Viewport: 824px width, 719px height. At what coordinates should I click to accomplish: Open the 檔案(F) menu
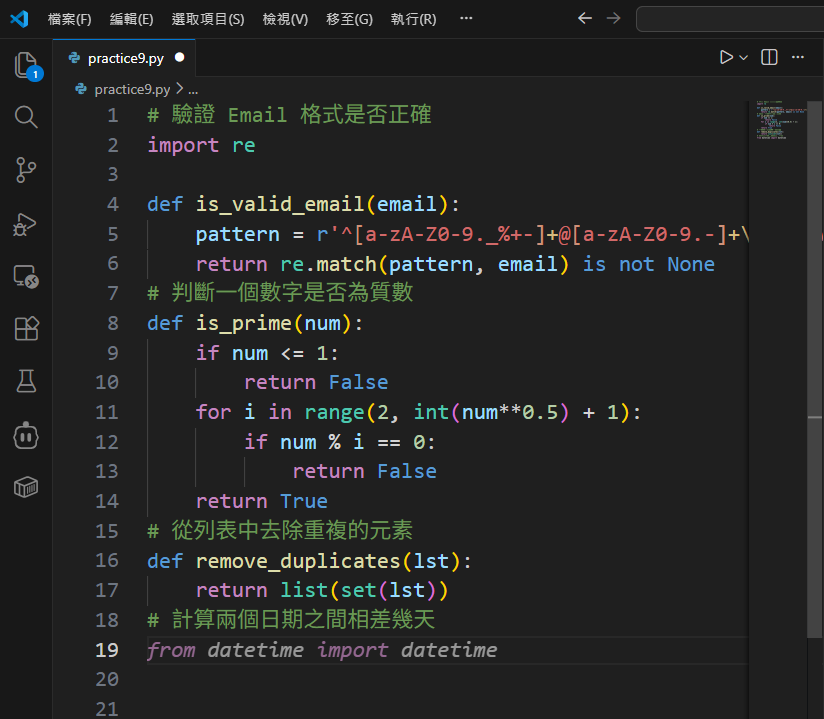point(70,19)
